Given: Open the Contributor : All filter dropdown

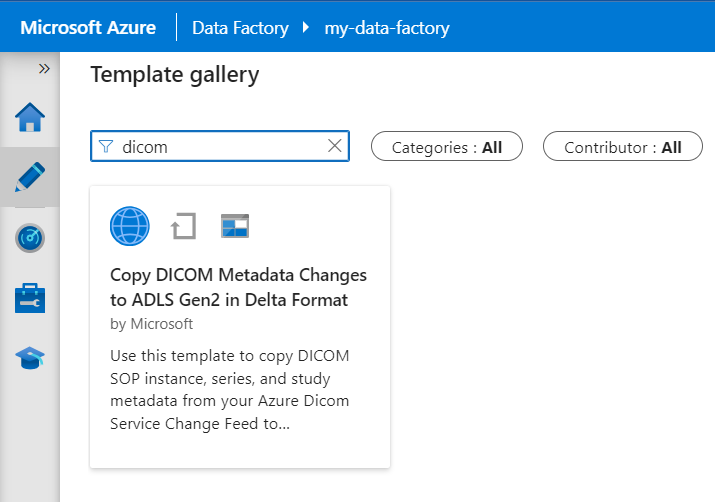Looking at the screenshot, I should pos(622,147).
